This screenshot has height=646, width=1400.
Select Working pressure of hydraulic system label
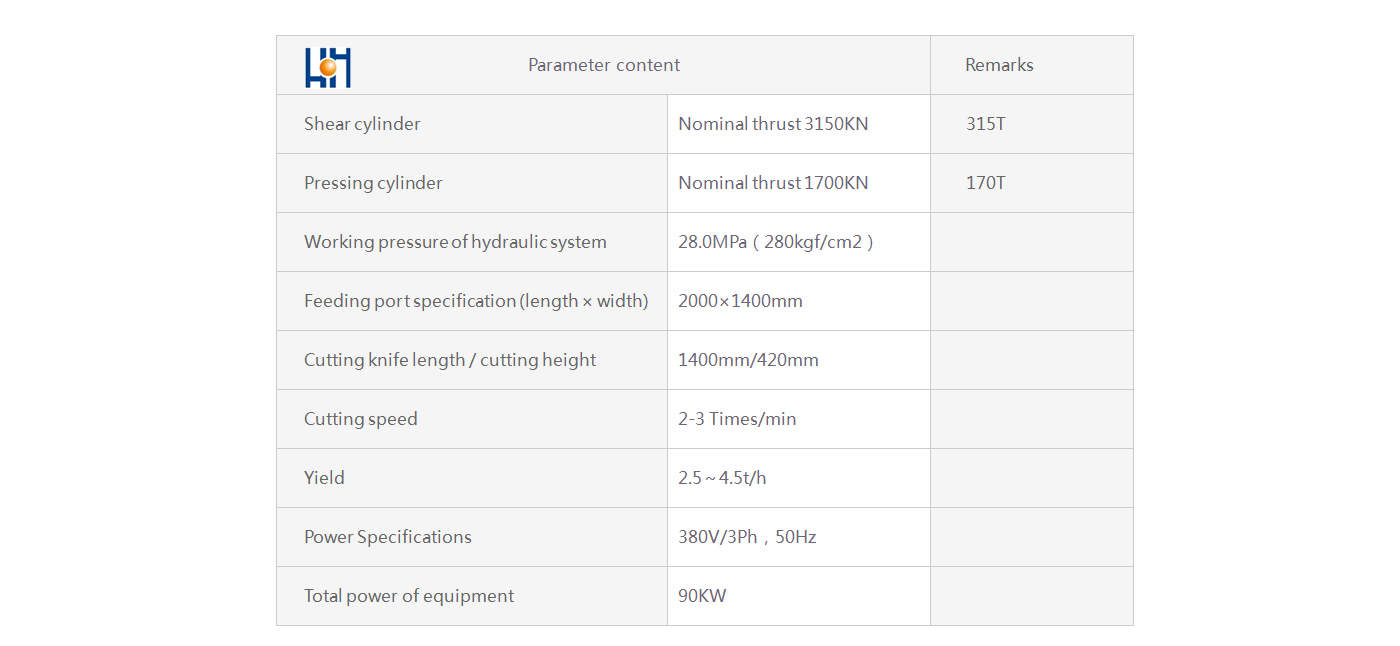(x=455, y=242)
